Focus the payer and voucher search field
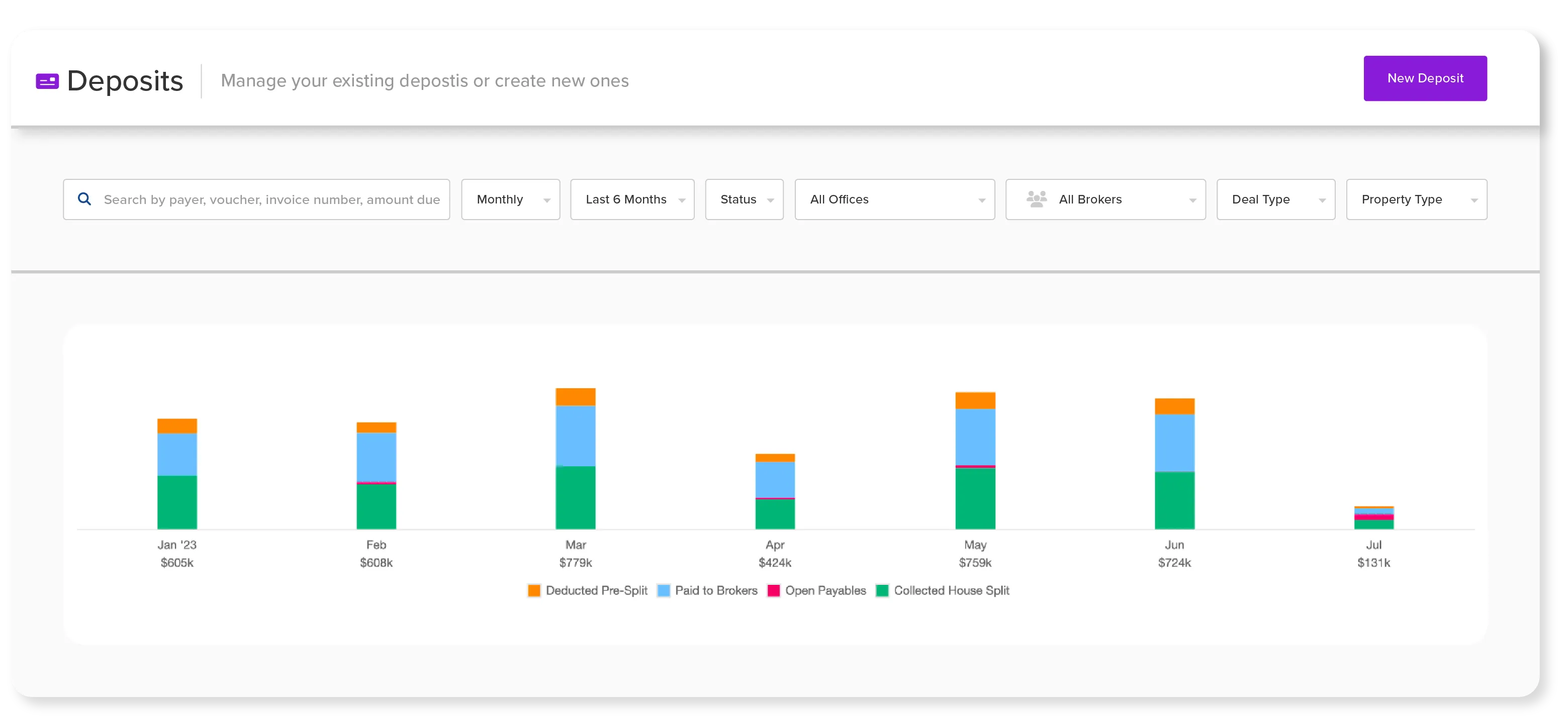This screenshot has height=724, width=1568. (x=256, y=199)
